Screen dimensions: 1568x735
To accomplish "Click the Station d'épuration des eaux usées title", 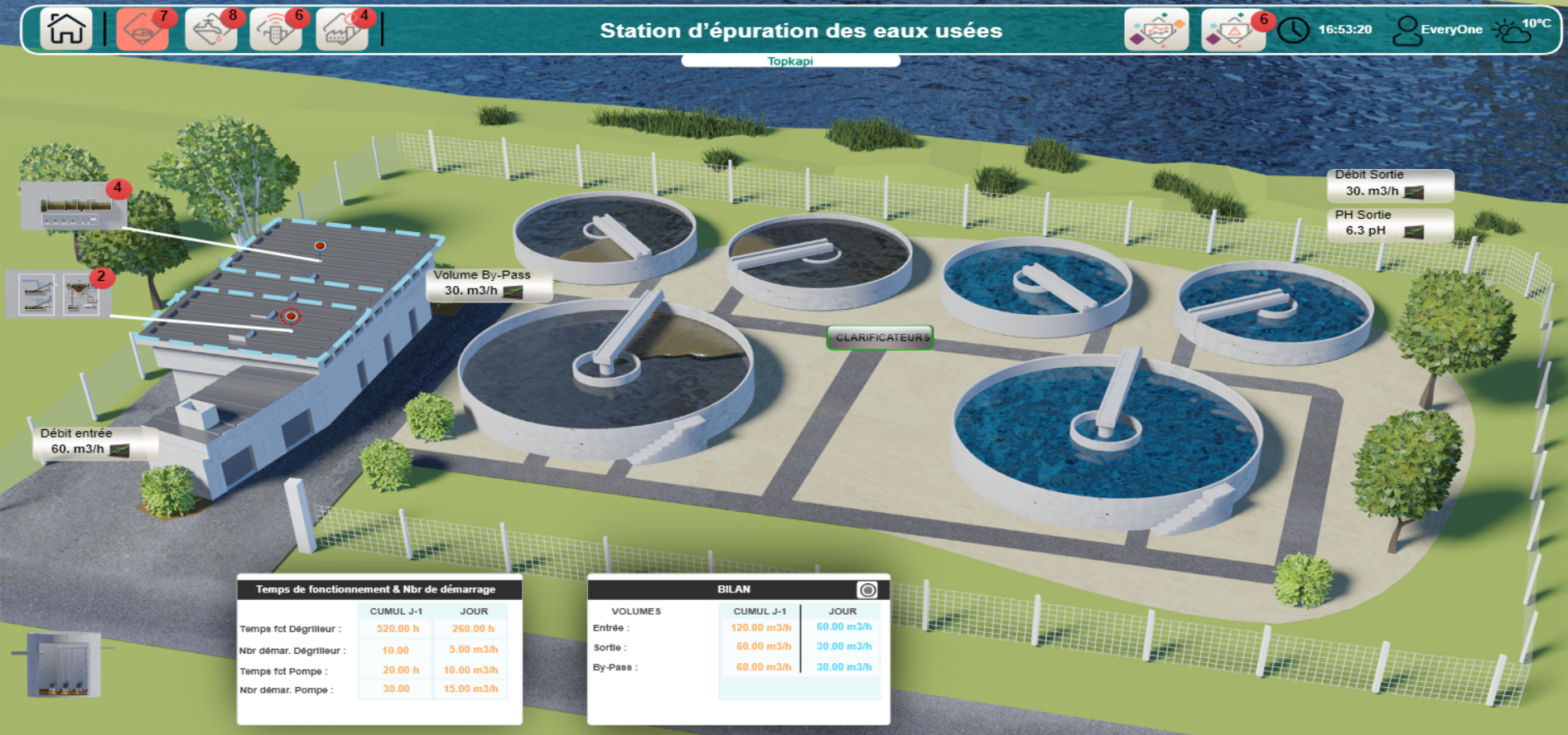I will click(801, 31).
